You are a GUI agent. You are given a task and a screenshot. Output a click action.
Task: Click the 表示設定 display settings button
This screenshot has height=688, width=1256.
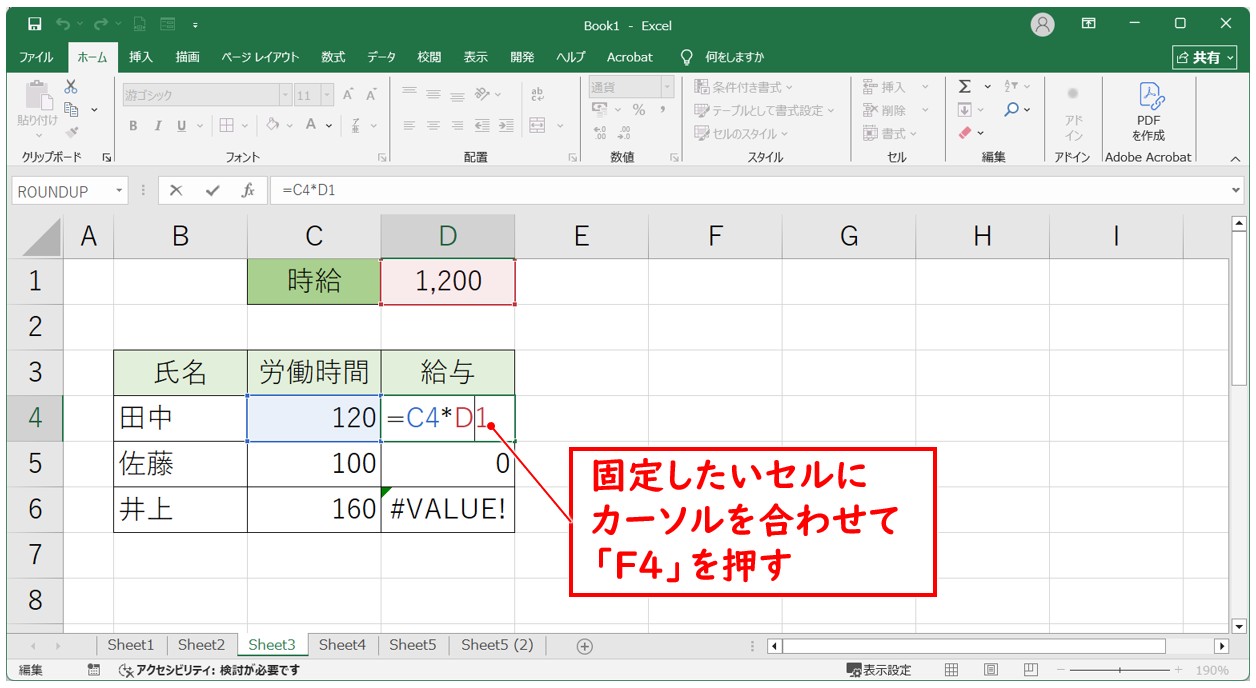click(x=879, y=670)
